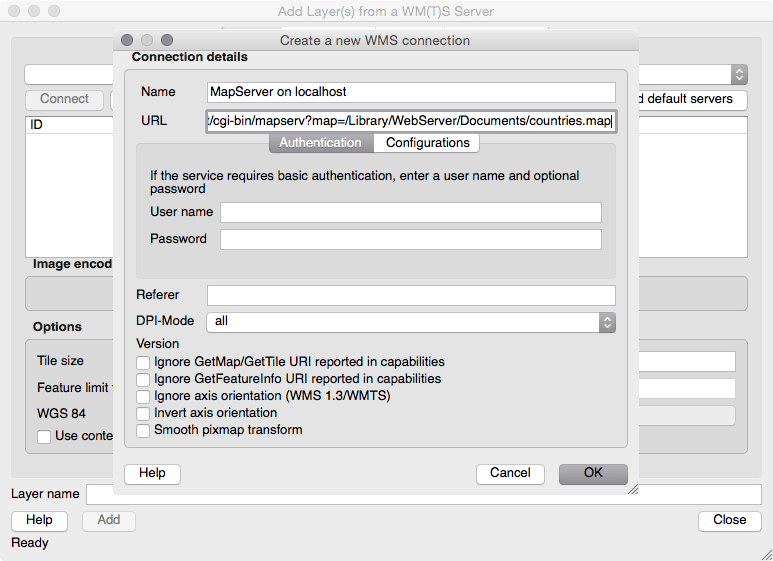773x561 pixels.
Task: Check Ignore GetMap/GetTile URI reported in capabilities
Action: [144, 362]
